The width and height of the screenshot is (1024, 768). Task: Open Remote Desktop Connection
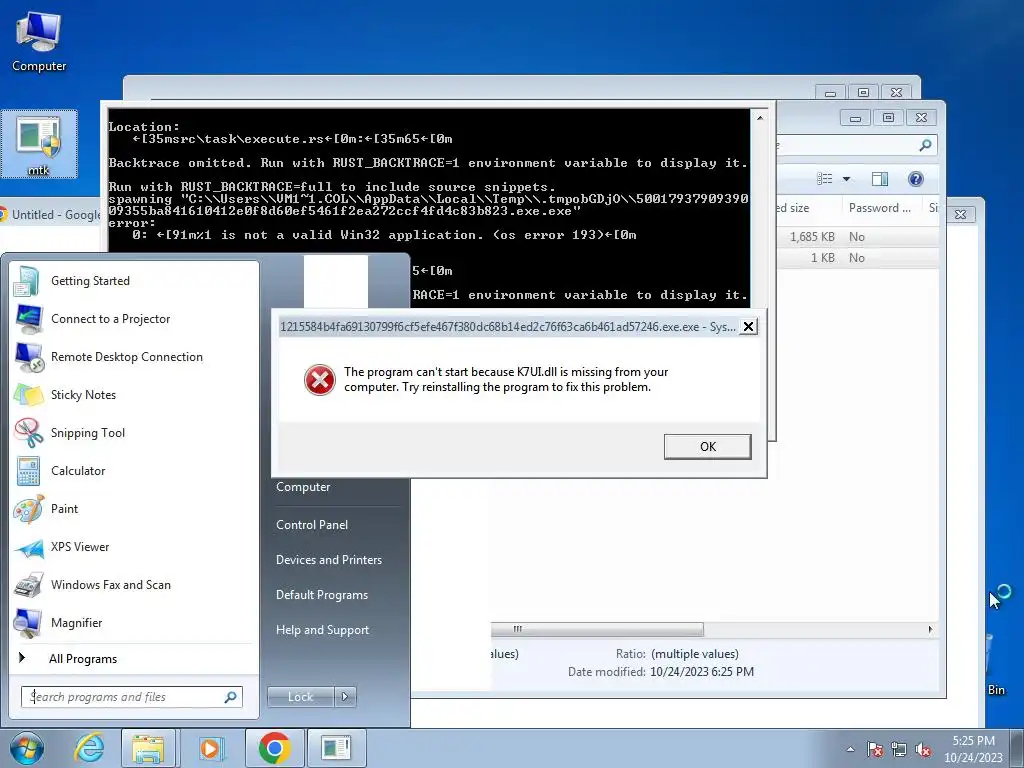click(134, 357)
